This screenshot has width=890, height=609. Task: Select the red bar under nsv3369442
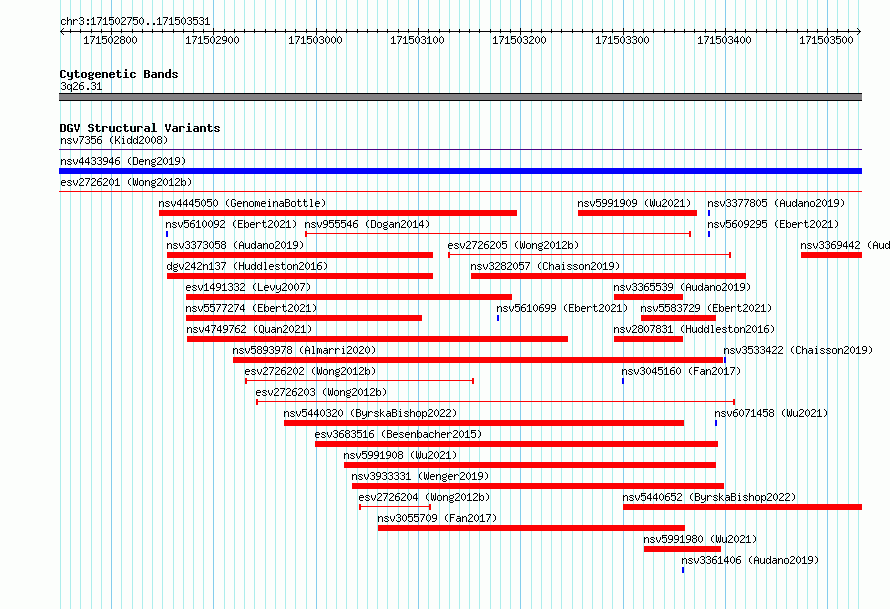coord(832,255)
